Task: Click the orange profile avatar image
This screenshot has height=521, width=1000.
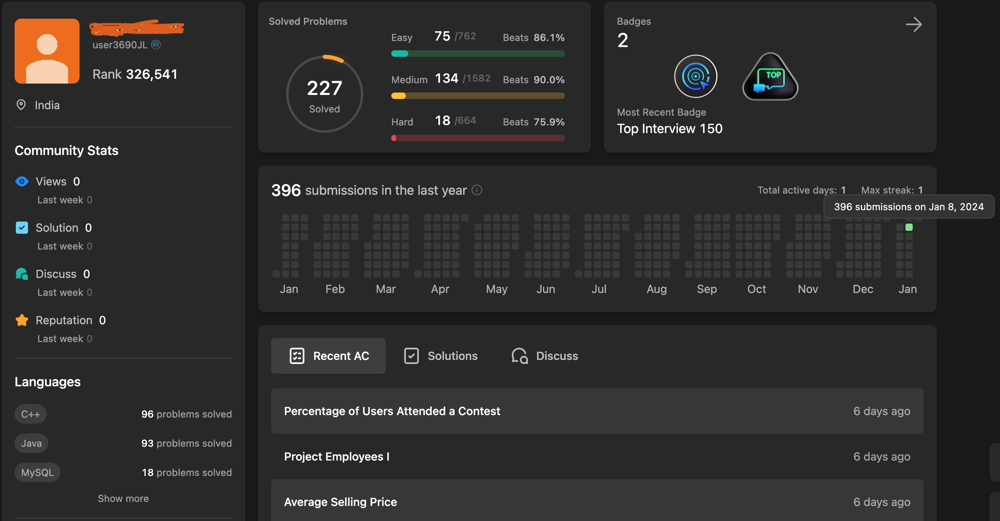Action: [x=47, y=51]
